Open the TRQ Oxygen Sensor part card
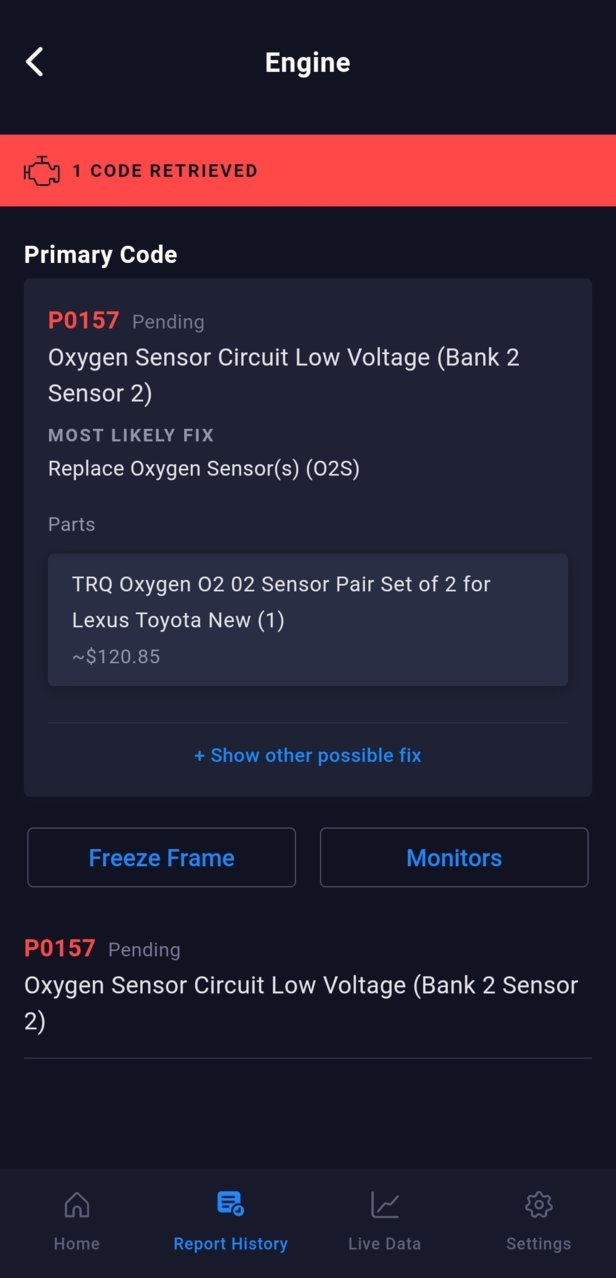Image resolution: width=616 pixels, height=1278 pixels. click(308, 620)
